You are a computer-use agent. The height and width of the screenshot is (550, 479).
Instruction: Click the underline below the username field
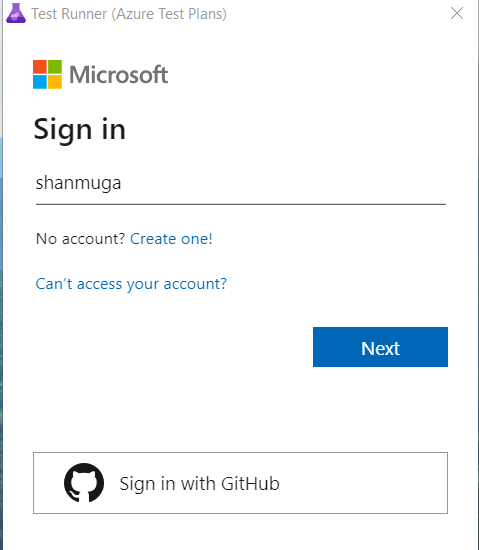[x=241, y=204]
